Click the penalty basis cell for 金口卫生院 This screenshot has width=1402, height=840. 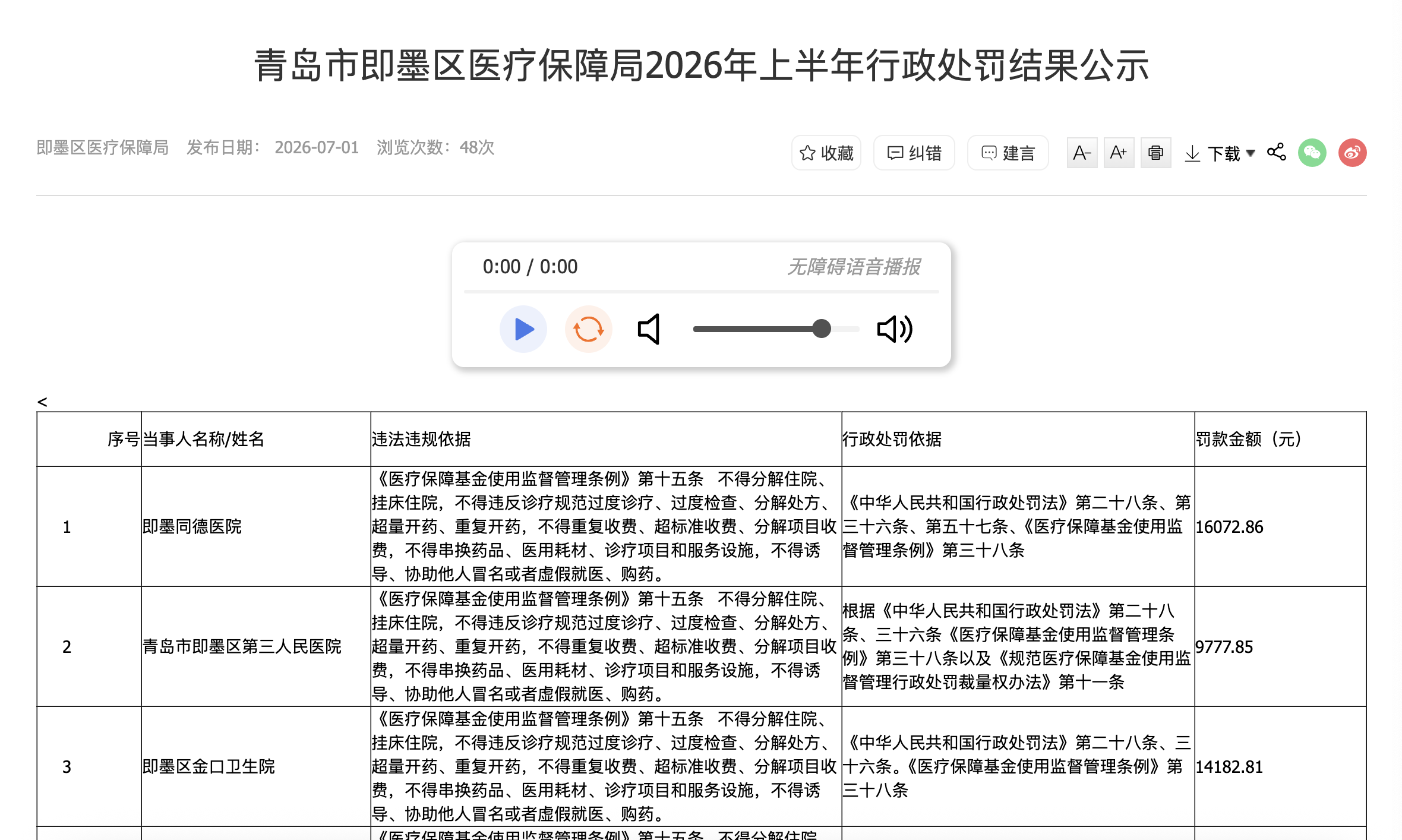1018,766
